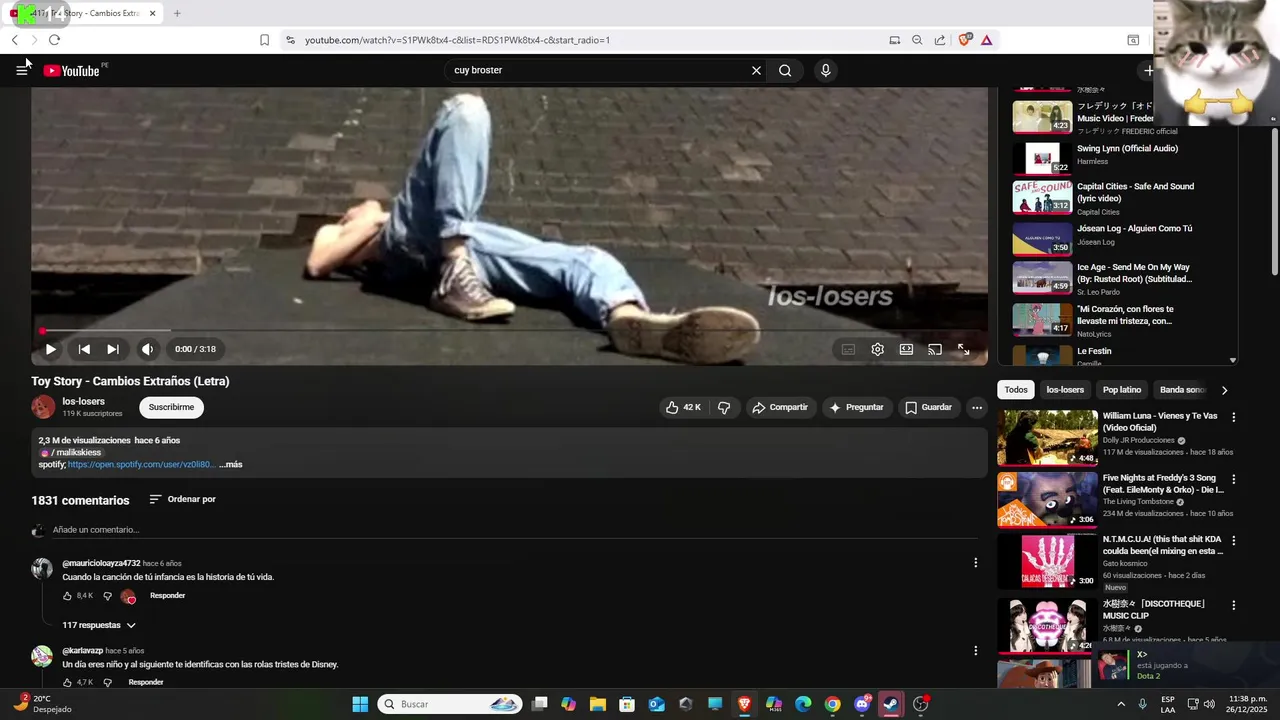Viewport: 1280px width, 720px height.
Task: Play the Toy Story video
Action: coord(50,349)
